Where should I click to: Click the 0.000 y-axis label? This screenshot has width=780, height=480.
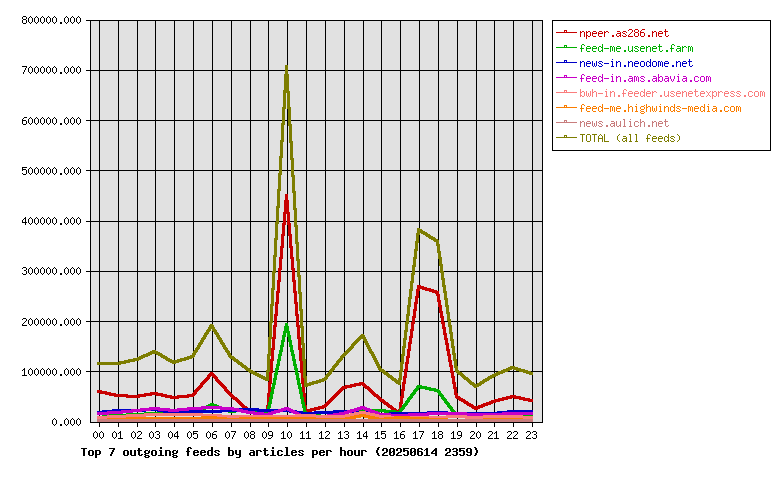click(x=66, y=422)
